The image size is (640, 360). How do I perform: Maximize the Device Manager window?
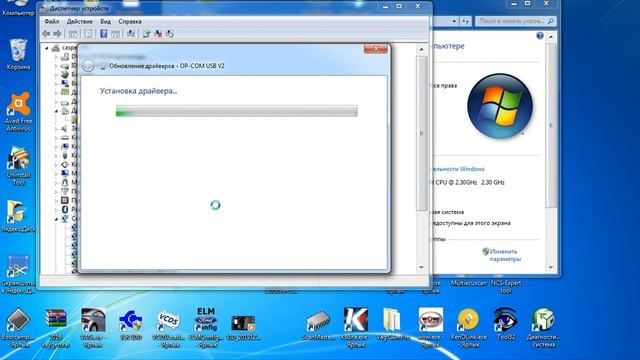pos(399,6)
